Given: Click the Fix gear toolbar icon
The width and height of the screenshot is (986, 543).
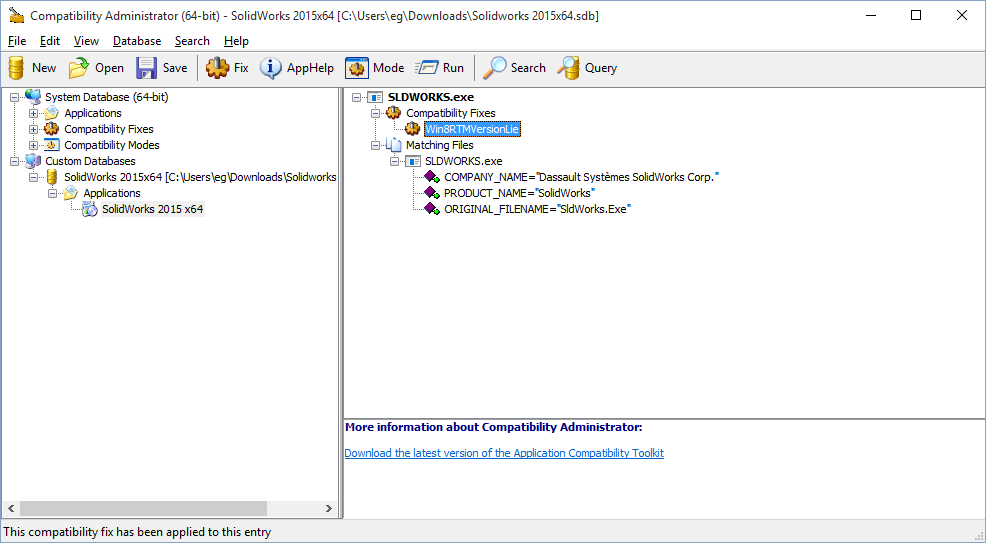Looking at the screenshot, I should (218, 68).
